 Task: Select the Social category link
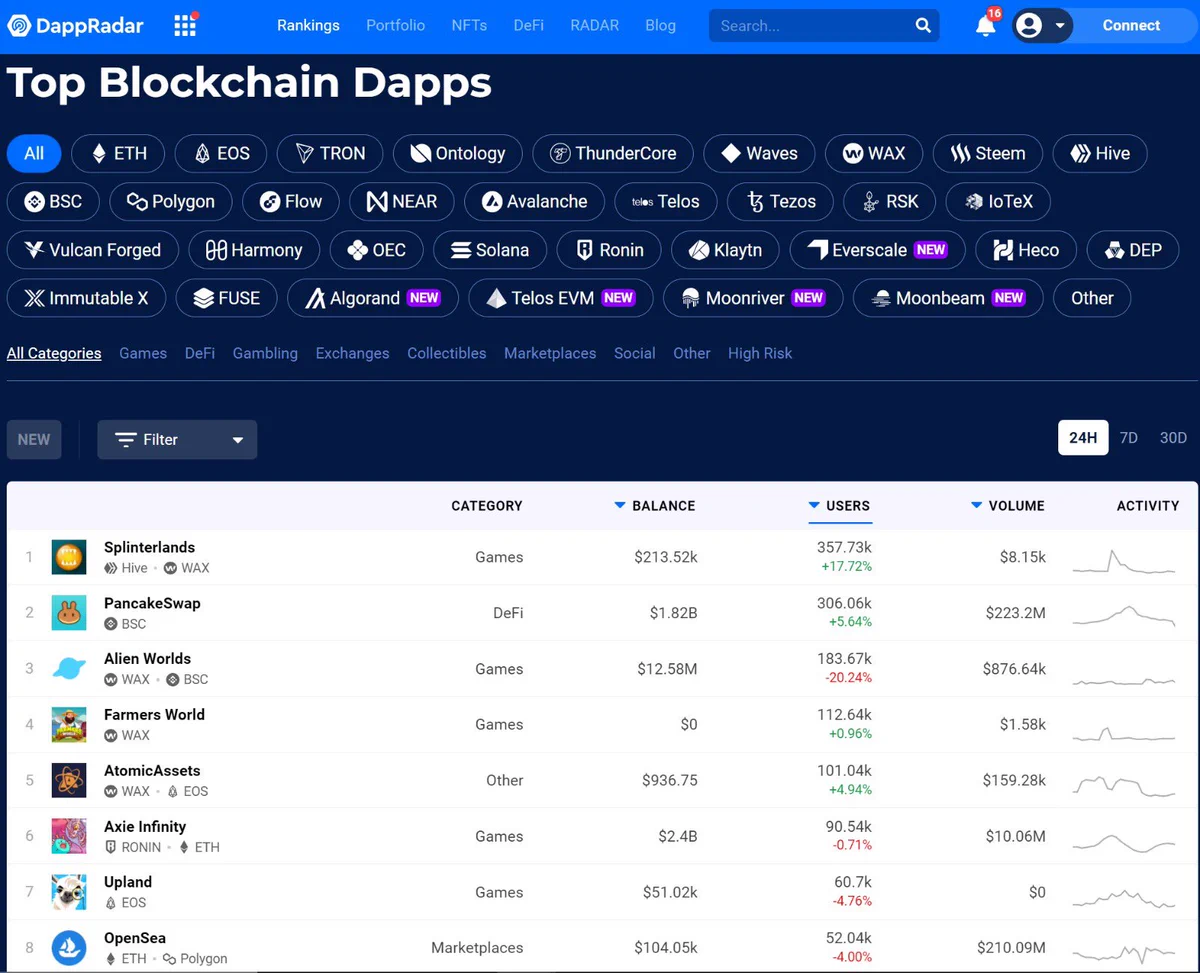tap(635, 353)
